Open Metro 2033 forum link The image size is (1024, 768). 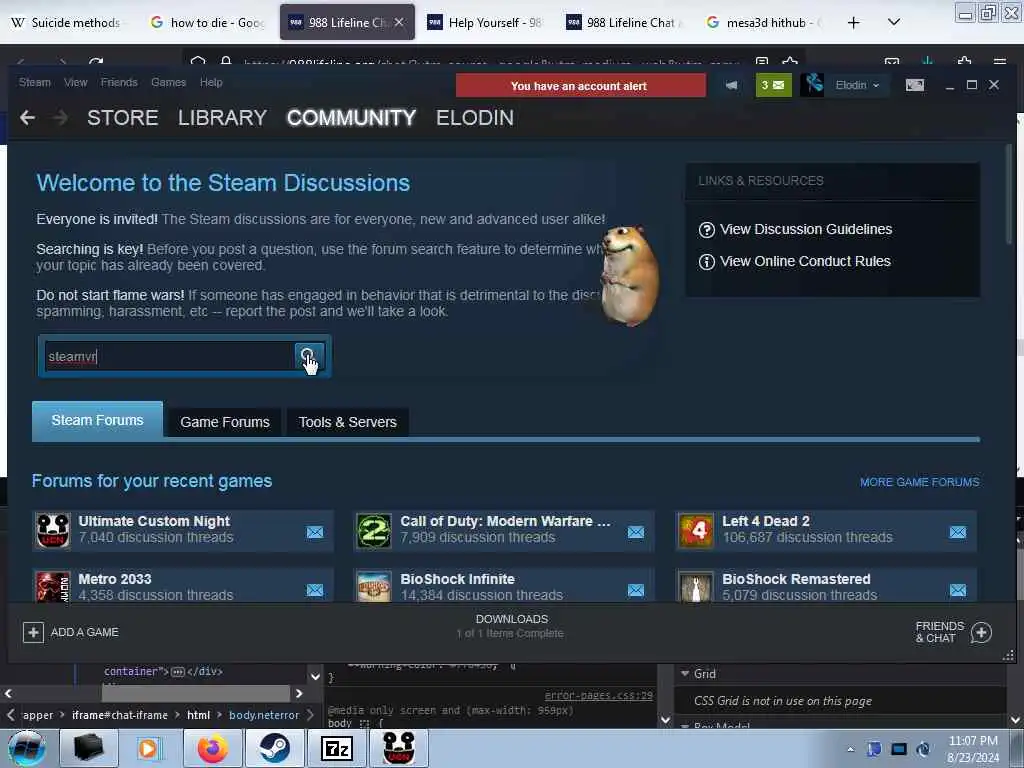point(115,579)
